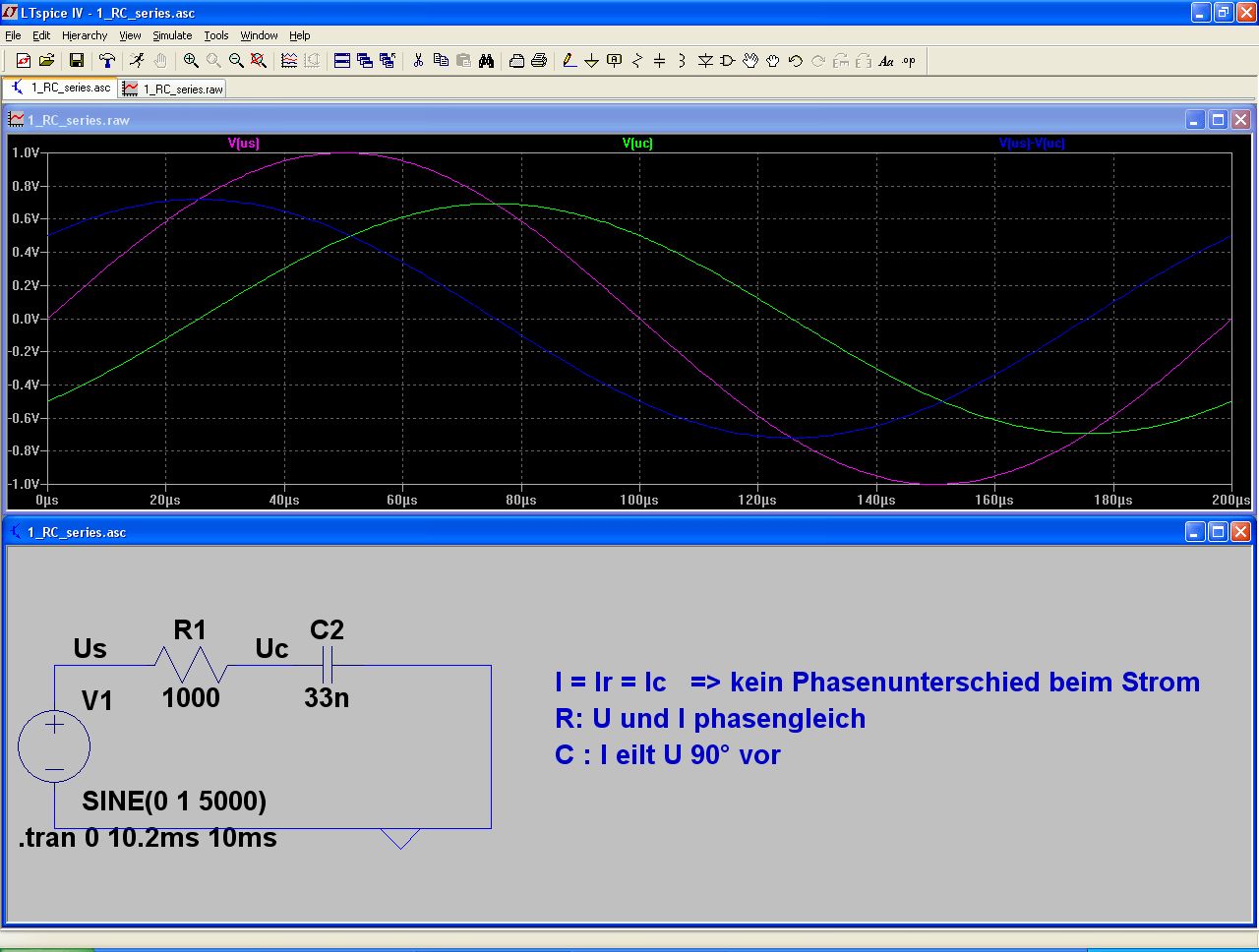Open the Simulate menu

pos(172,35)
